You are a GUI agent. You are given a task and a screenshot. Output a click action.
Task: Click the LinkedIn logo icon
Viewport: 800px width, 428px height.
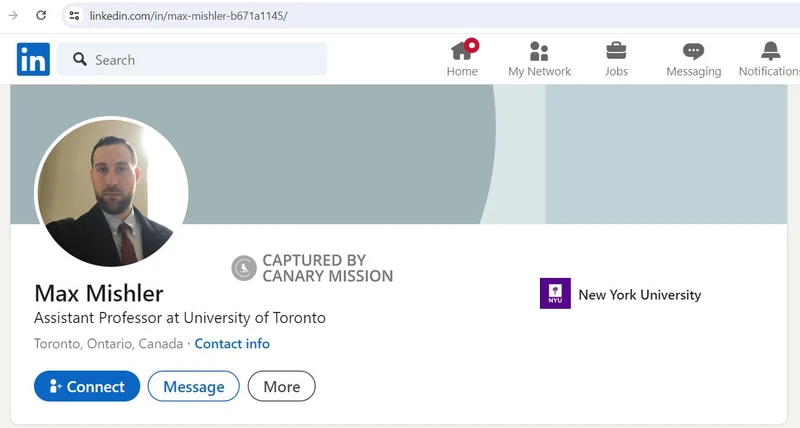pos(33,59)
